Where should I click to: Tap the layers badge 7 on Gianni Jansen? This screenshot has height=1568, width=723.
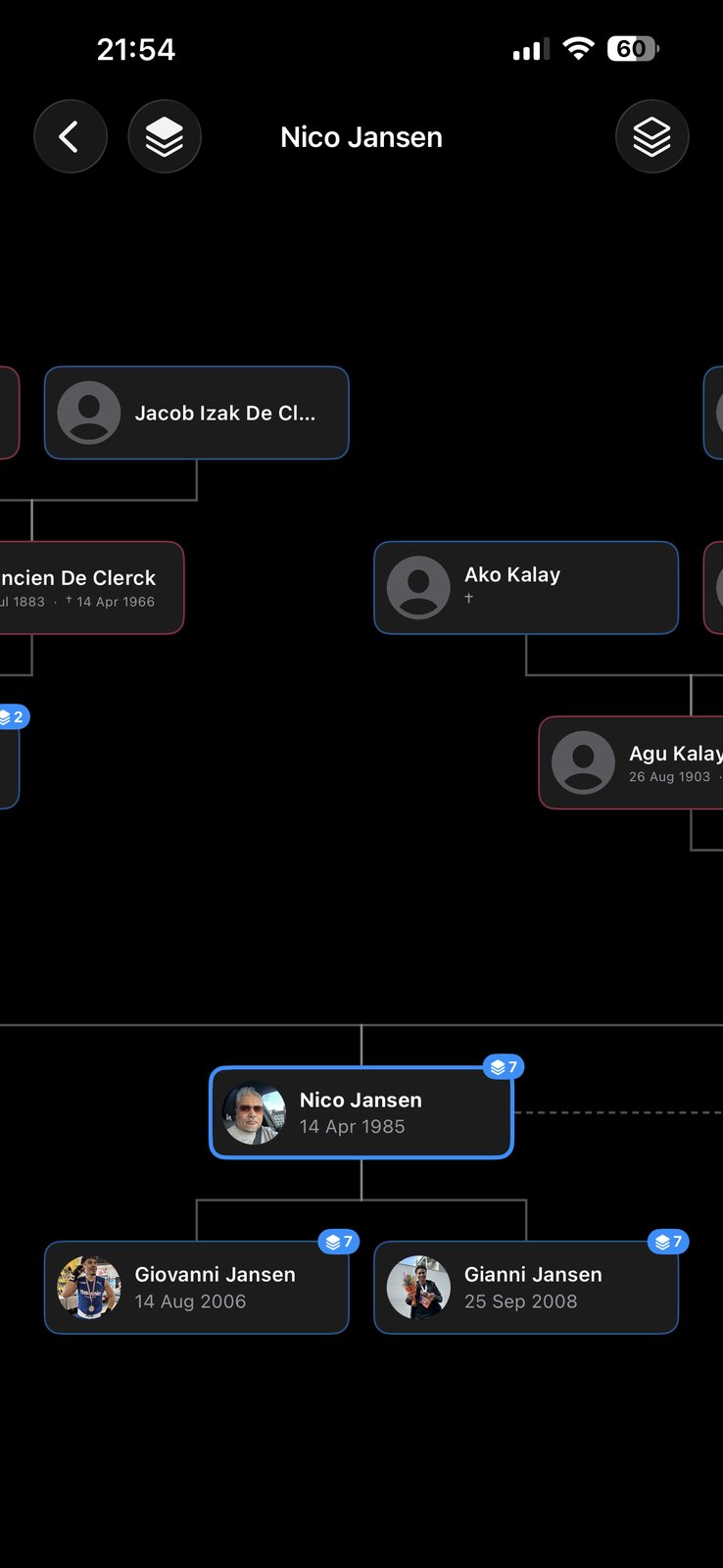tap(668, 1242)
